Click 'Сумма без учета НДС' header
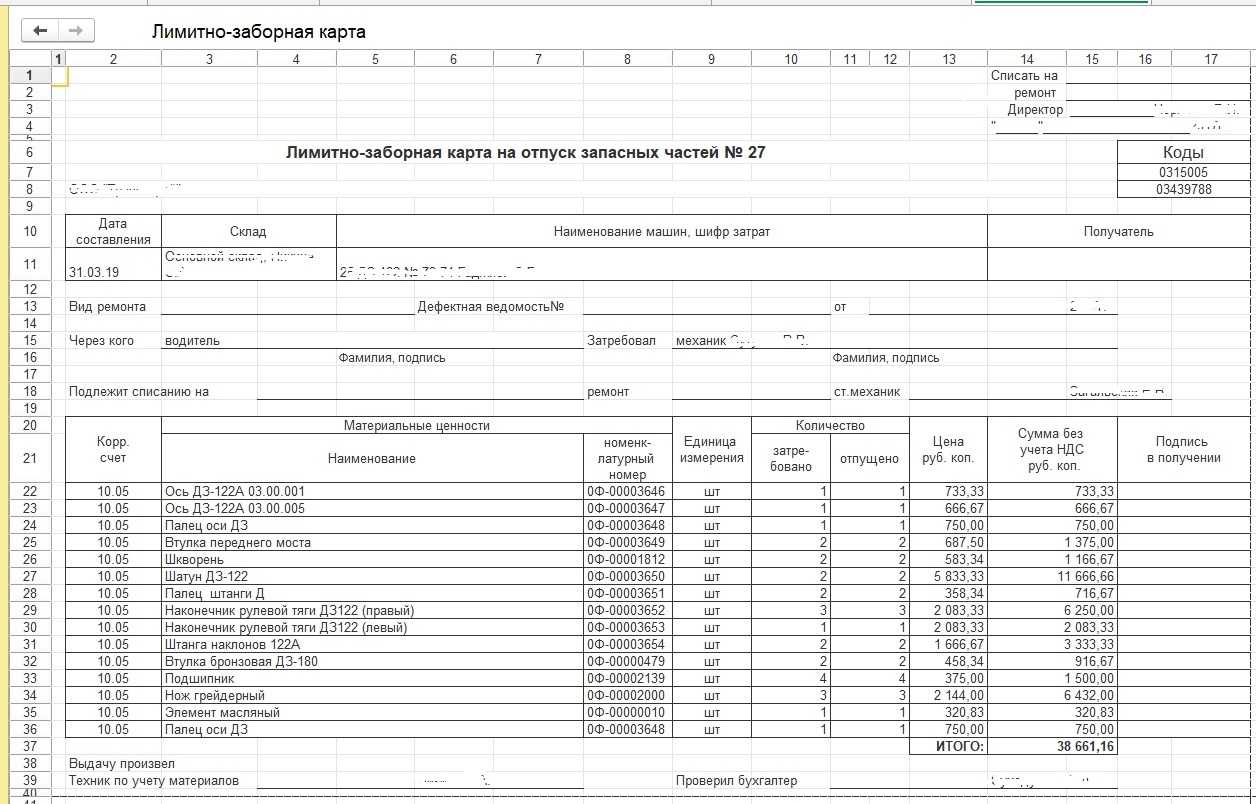1256x804 pixels. 1052,449
